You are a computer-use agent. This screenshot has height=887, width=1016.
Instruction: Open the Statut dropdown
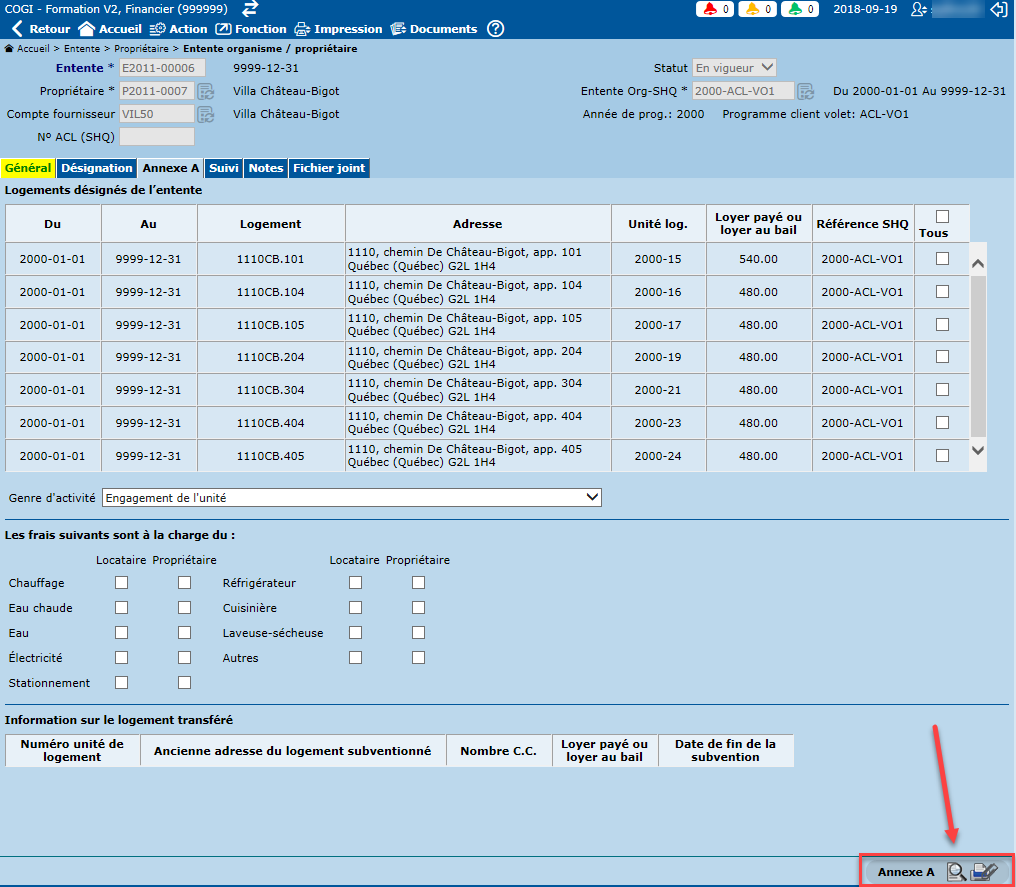tap(735, 68)
